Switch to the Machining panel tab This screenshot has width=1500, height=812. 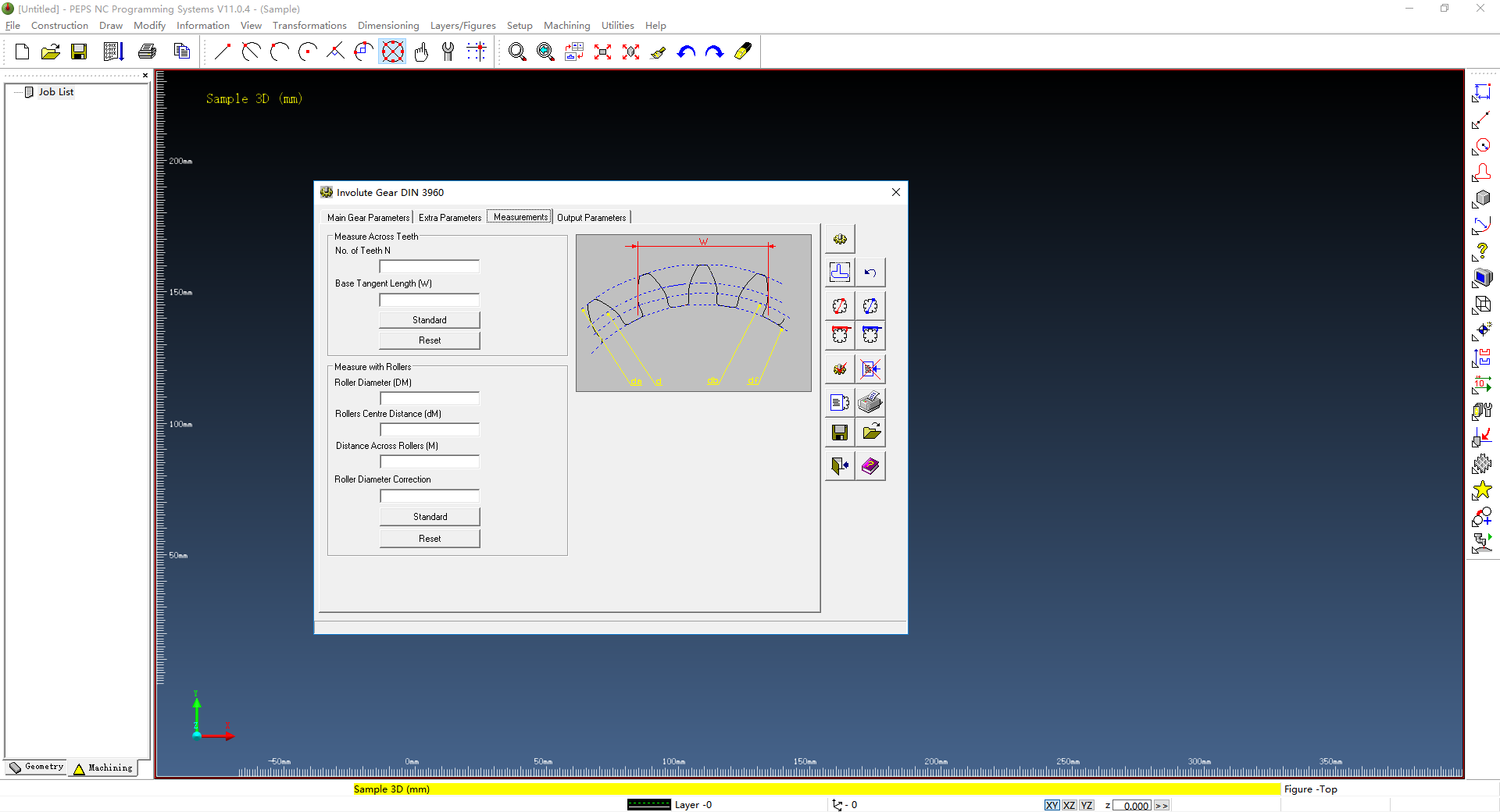click(x=103, y=768)
